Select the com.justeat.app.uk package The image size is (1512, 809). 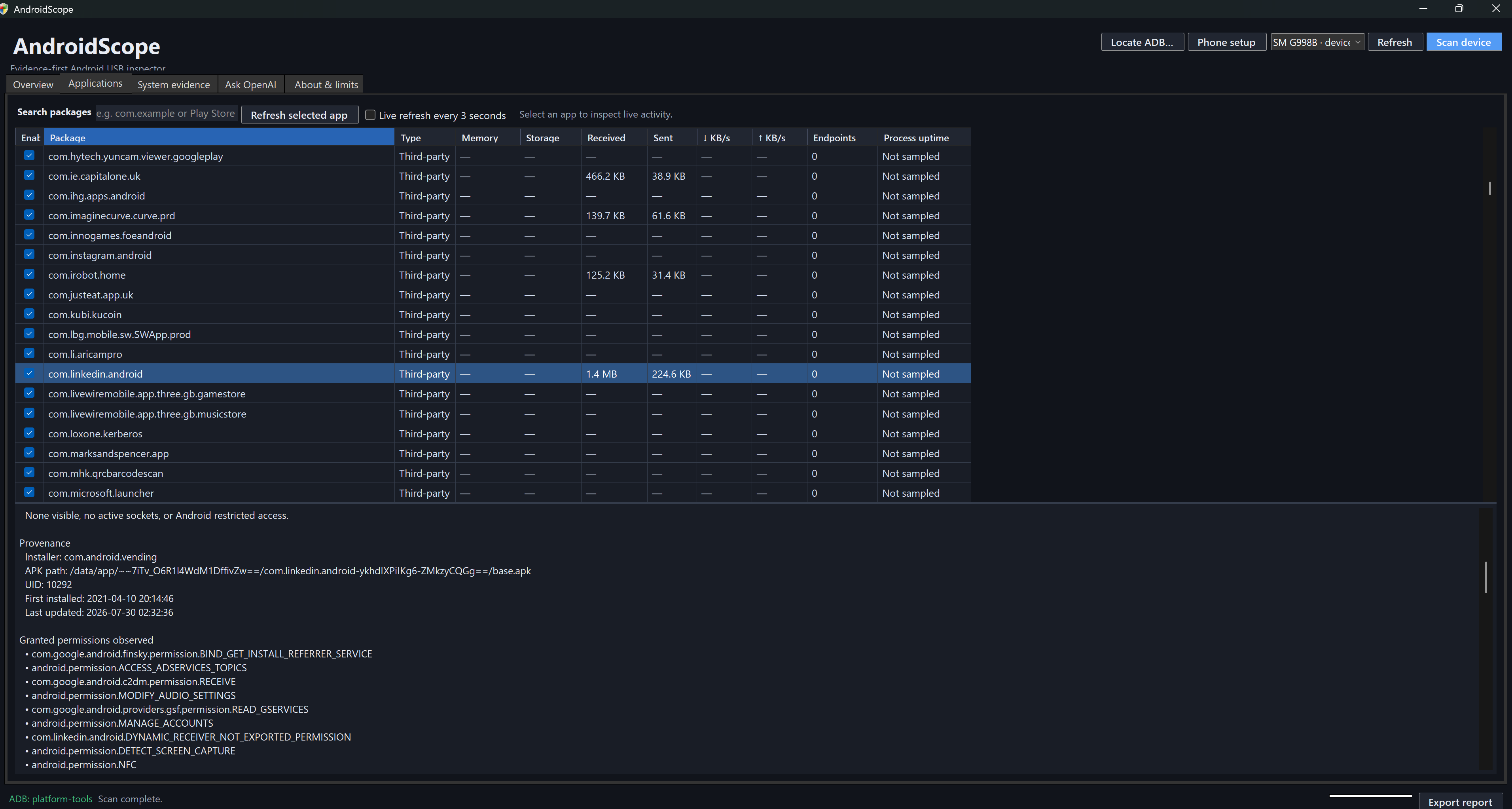[x=493, y=295]
